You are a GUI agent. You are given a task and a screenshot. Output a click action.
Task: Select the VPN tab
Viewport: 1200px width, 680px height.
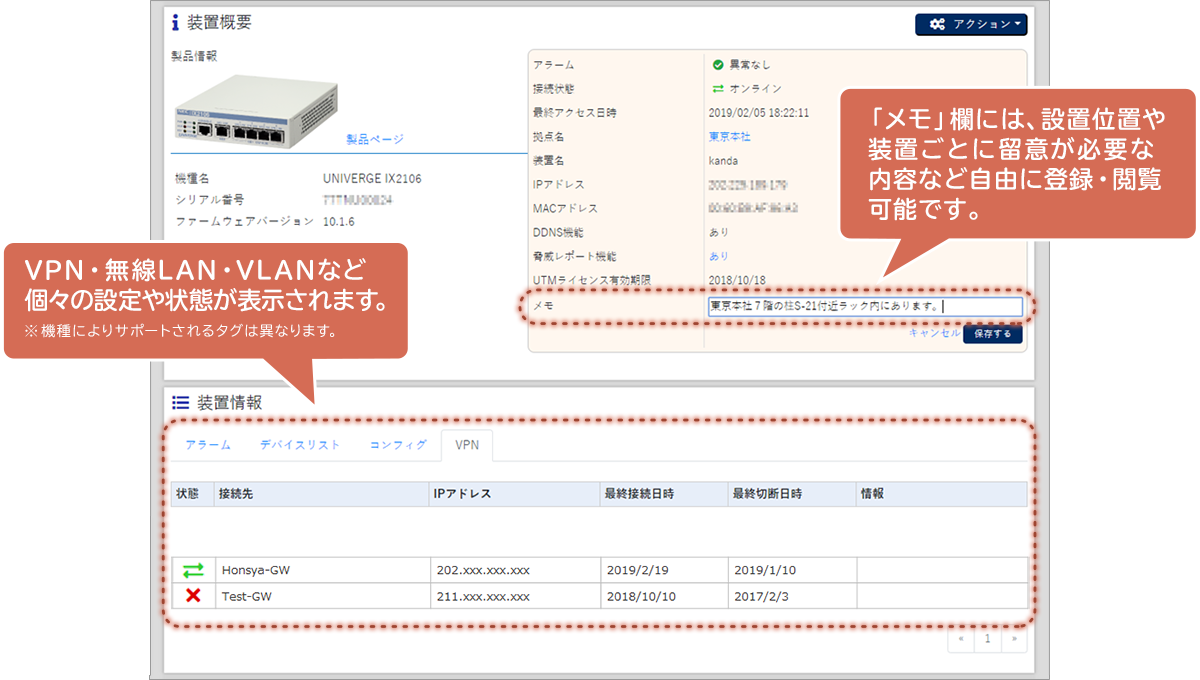click(467, 445)
